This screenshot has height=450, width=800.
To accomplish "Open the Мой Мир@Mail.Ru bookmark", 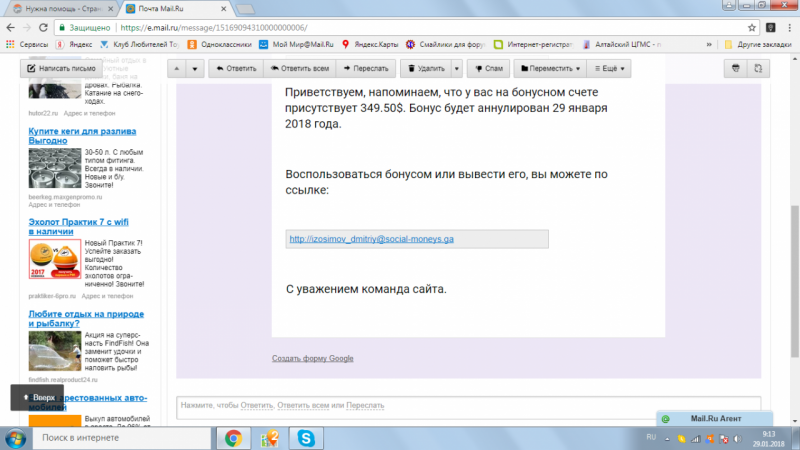I will (296, 44).
